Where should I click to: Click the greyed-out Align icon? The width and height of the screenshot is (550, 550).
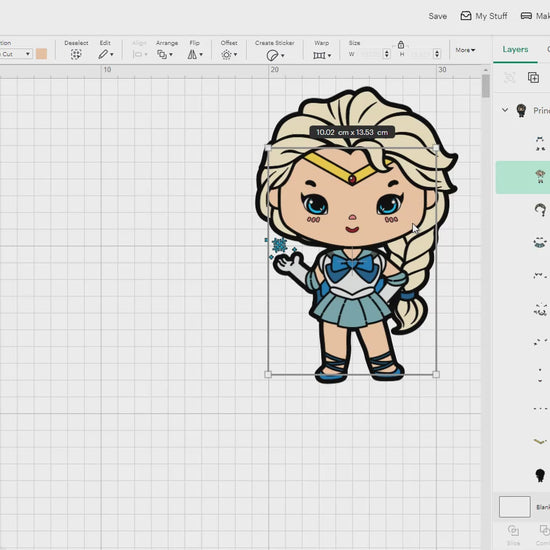[138, 54]
